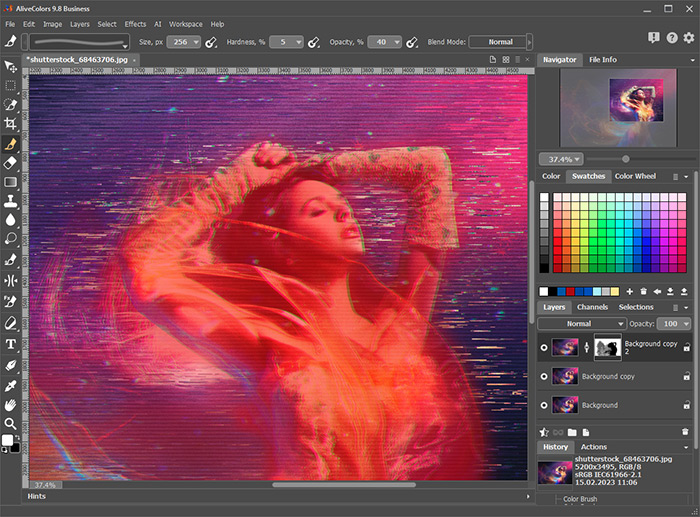Create new layer with page icon
Image resolution: width=700 pixels, height=517 pixels.
coord(586,432)
